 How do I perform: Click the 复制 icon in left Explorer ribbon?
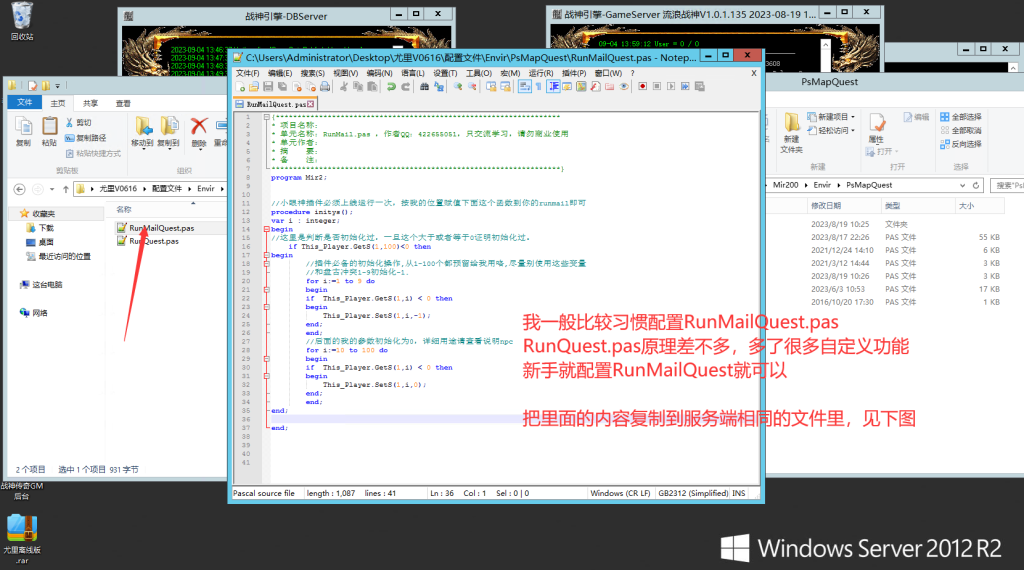[24, 131]
